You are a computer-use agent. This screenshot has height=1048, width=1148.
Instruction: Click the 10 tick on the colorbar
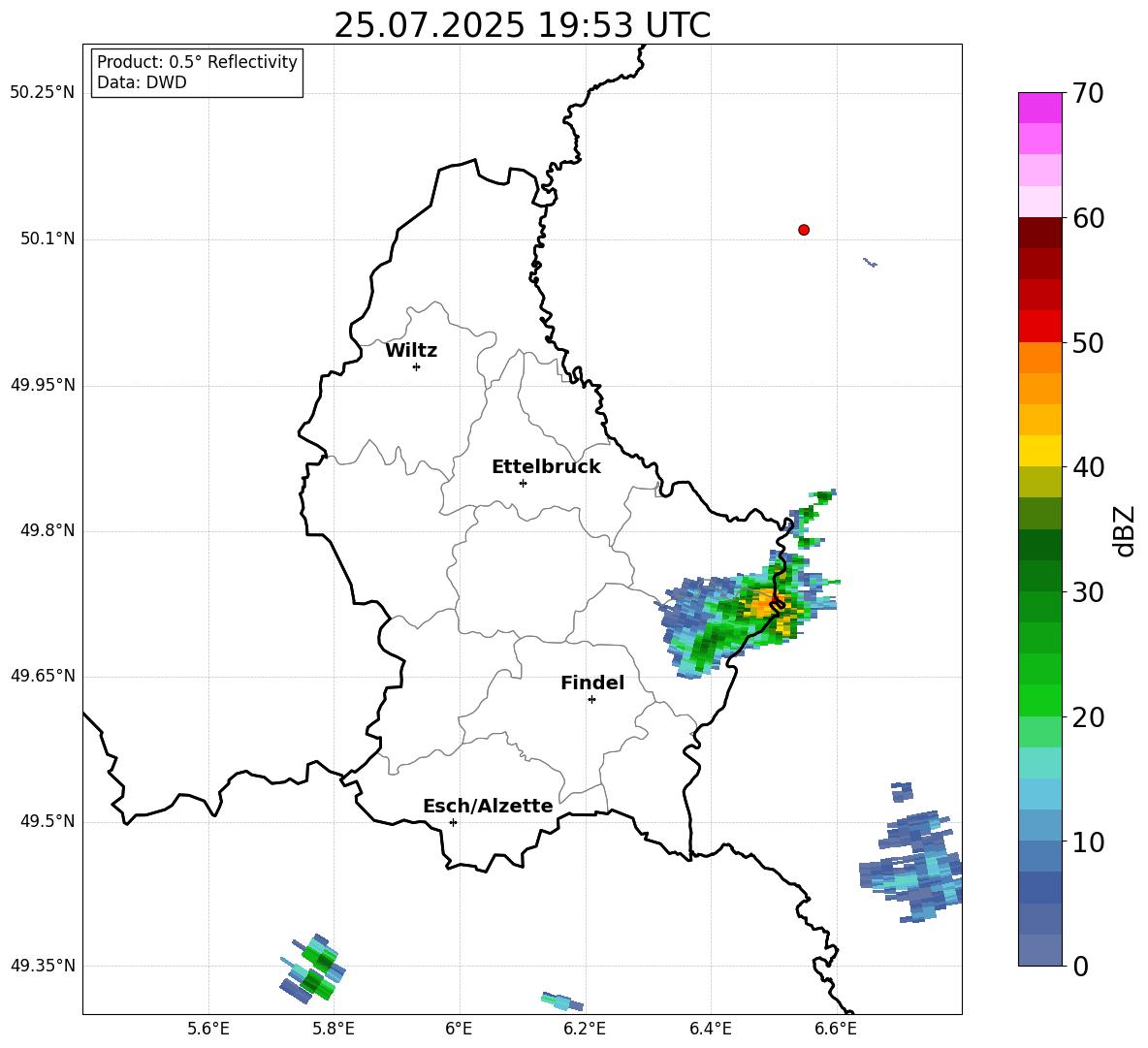1088,842
